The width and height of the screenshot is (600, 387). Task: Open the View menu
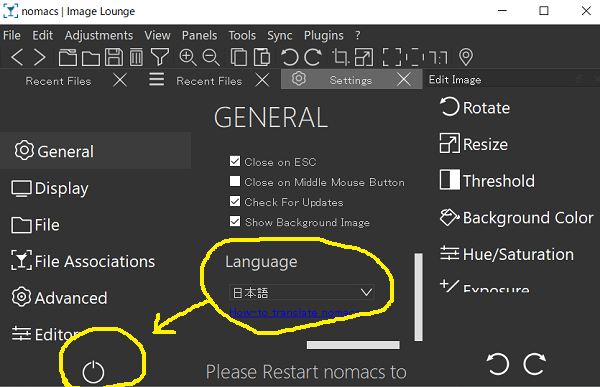point(157,36)
